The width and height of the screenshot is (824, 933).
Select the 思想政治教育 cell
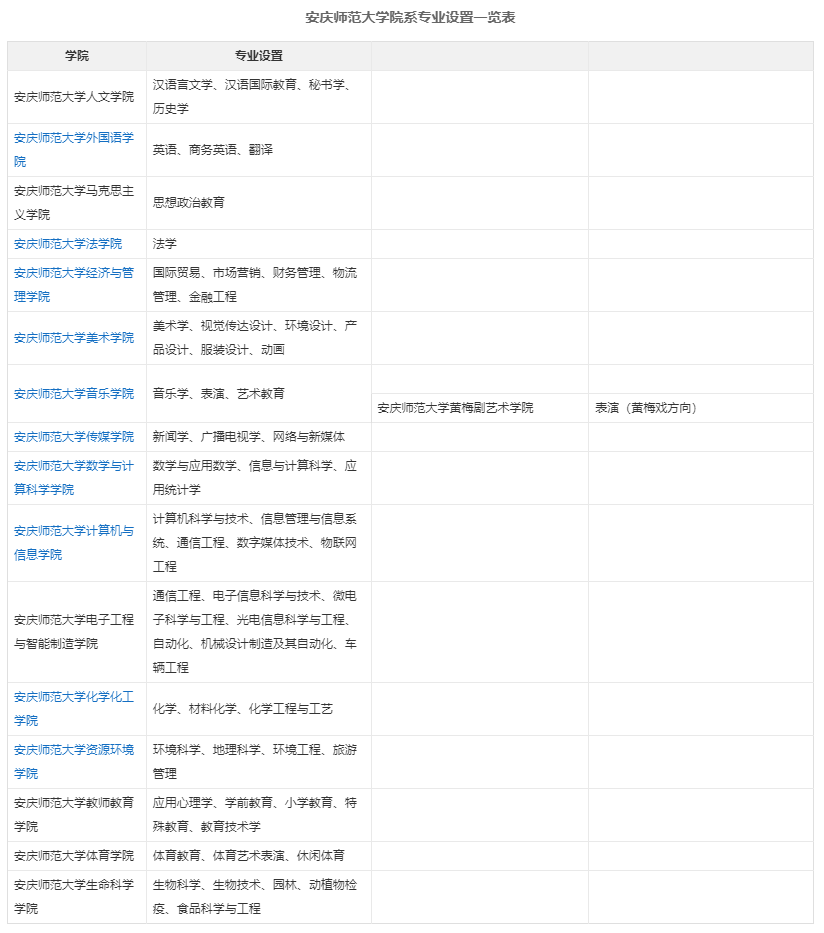[x=259, y=203]
